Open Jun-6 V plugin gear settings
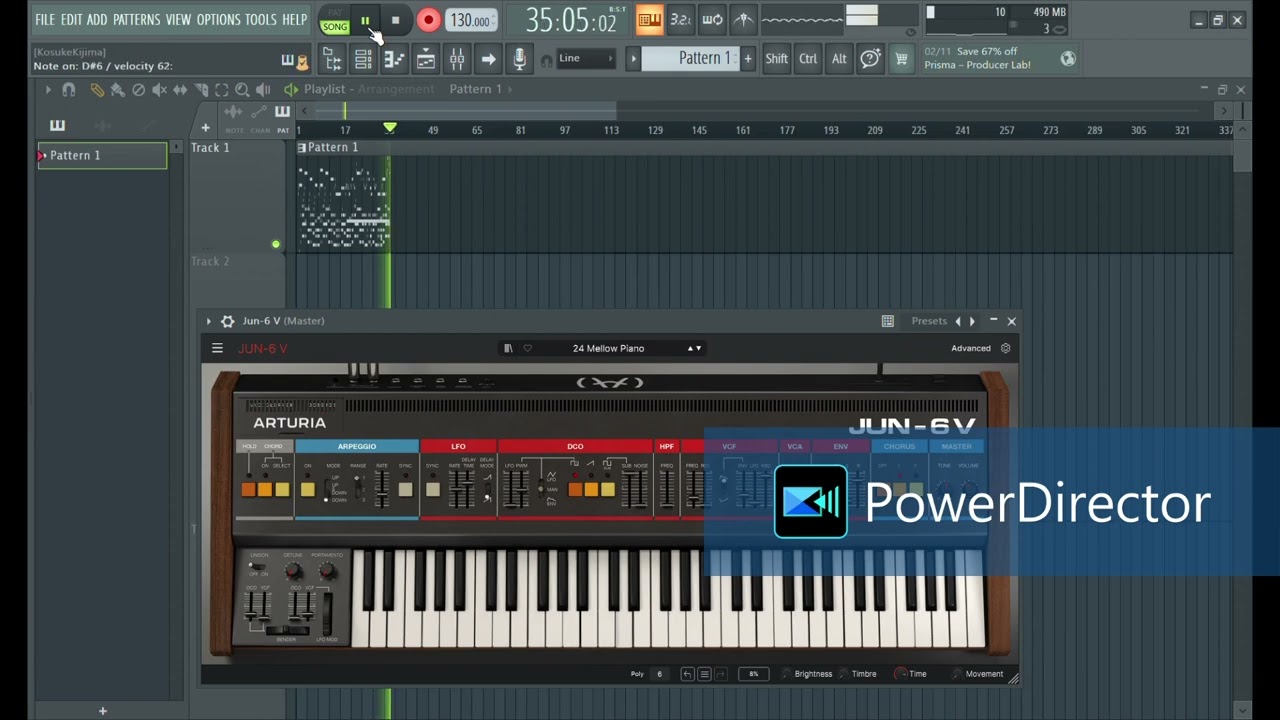 pos(227,321)
